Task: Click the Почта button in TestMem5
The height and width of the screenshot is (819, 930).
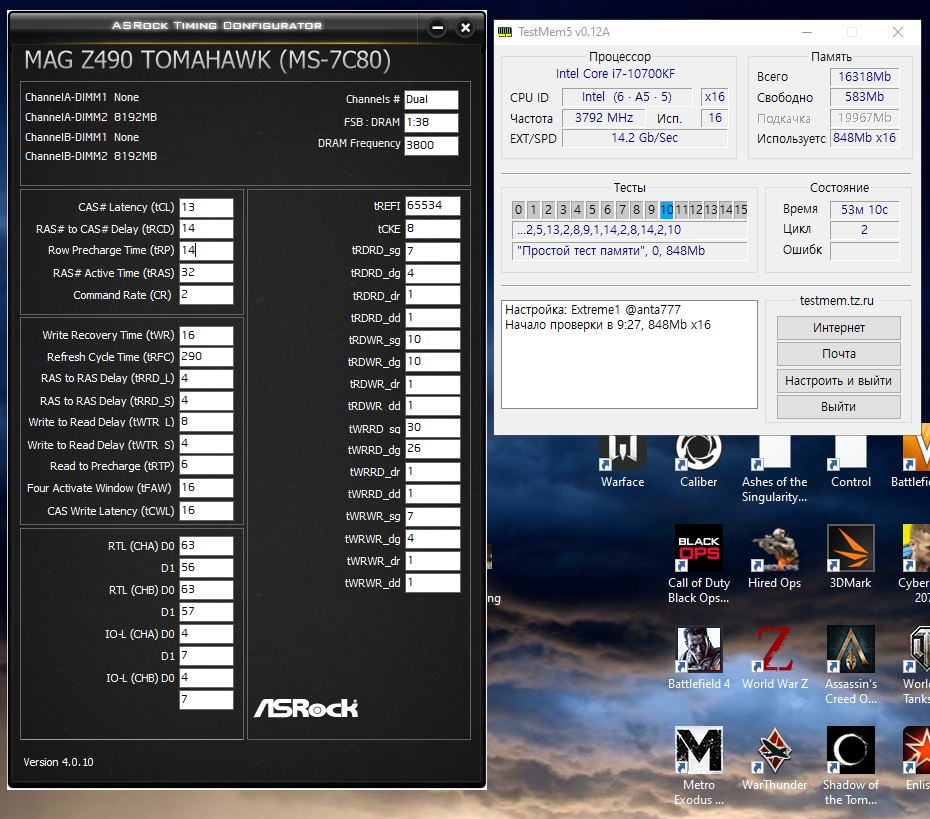Action: pyautogui.click(x=839, y=353)
